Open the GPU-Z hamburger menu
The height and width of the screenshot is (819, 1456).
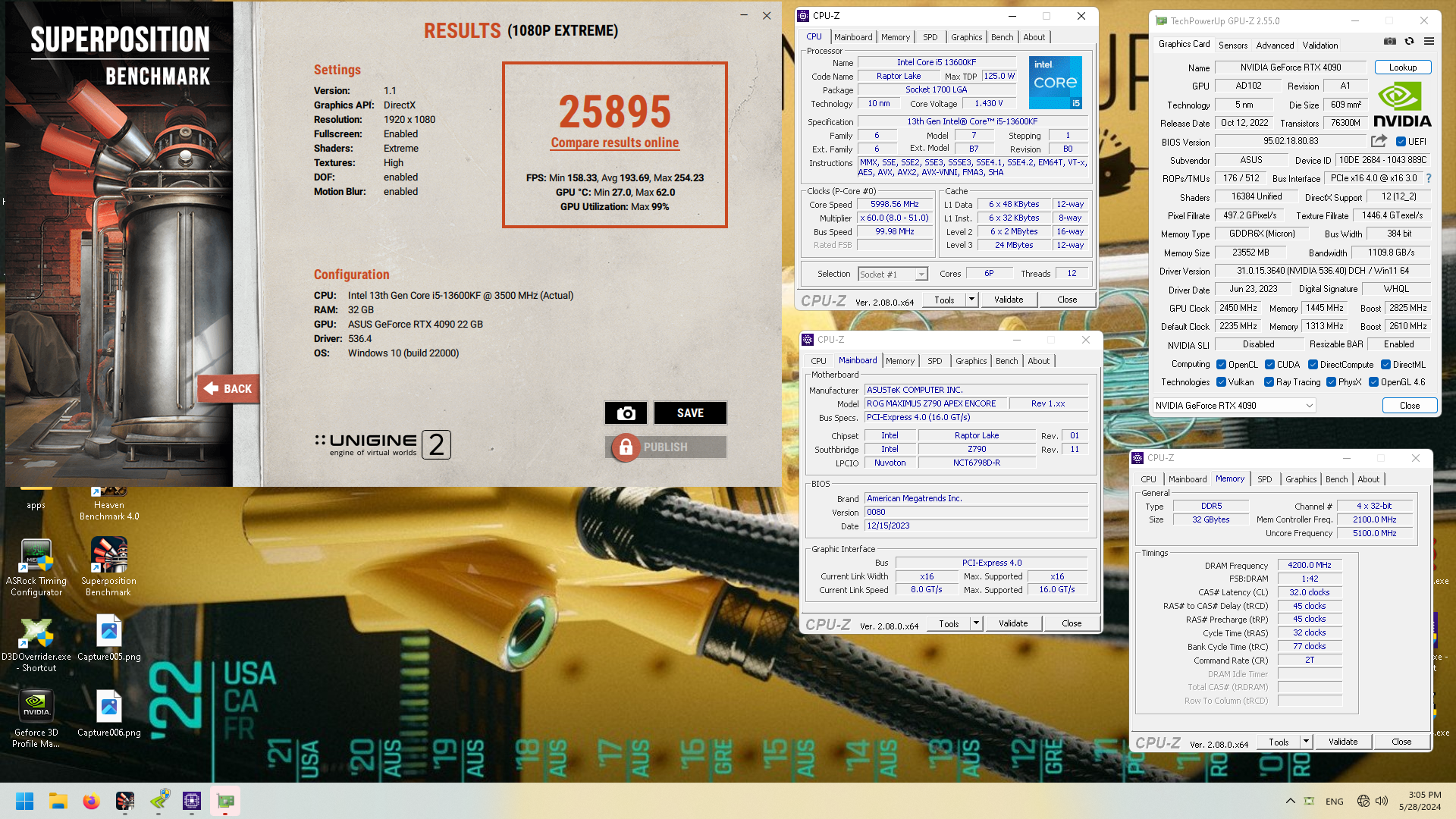(1429, 42)
